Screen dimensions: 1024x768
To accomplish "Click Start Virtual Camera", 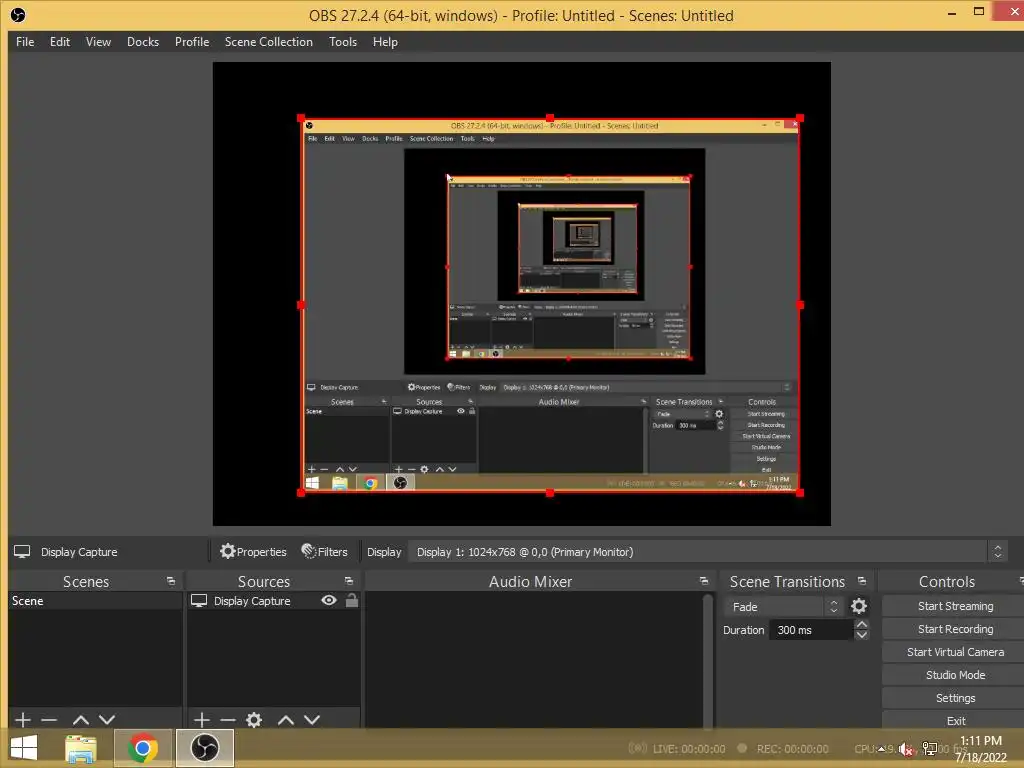I will pos(955,652).
